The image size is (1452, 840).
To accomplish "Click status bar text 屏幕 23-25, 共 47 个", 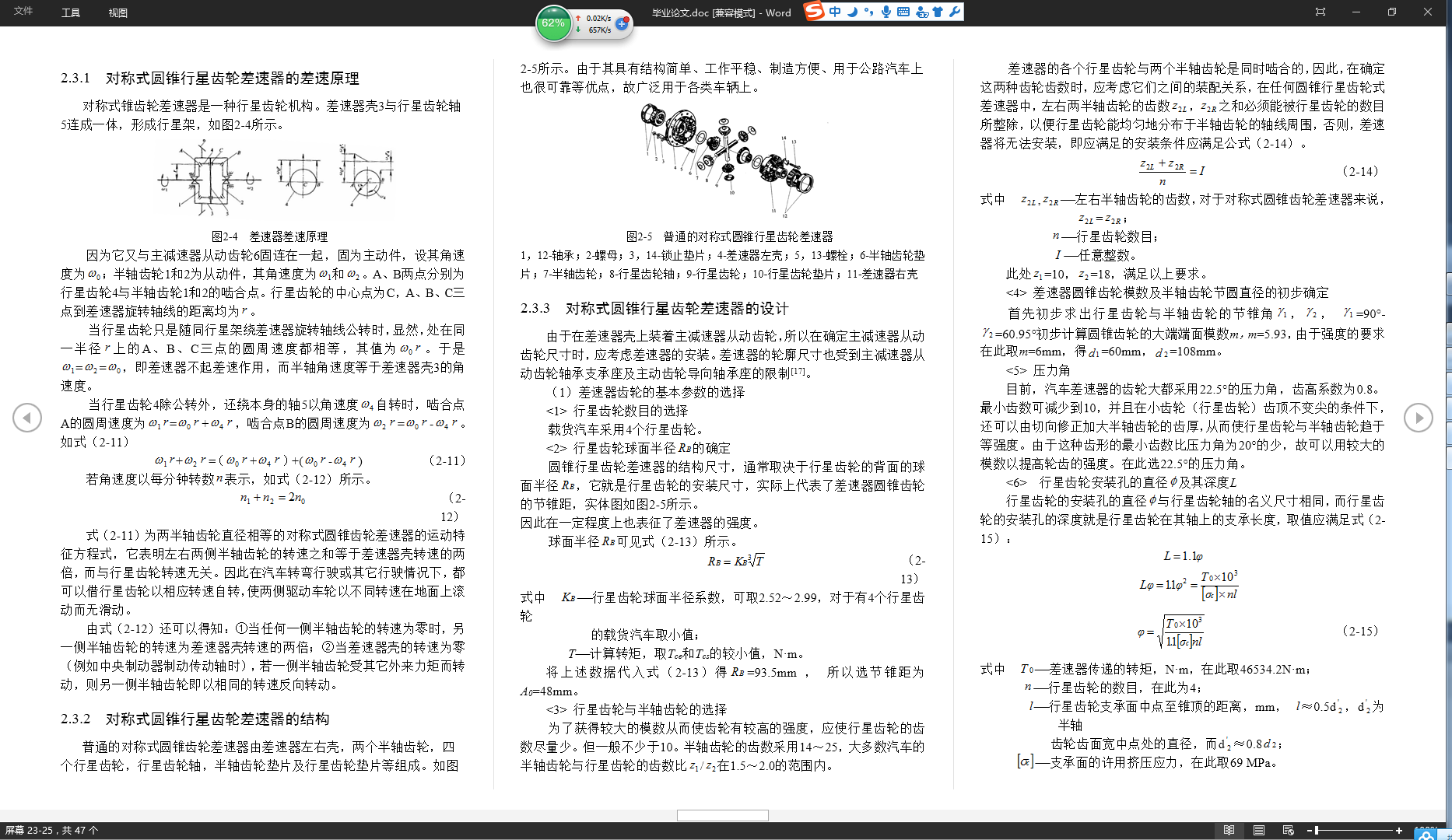I will coord(51,830).
